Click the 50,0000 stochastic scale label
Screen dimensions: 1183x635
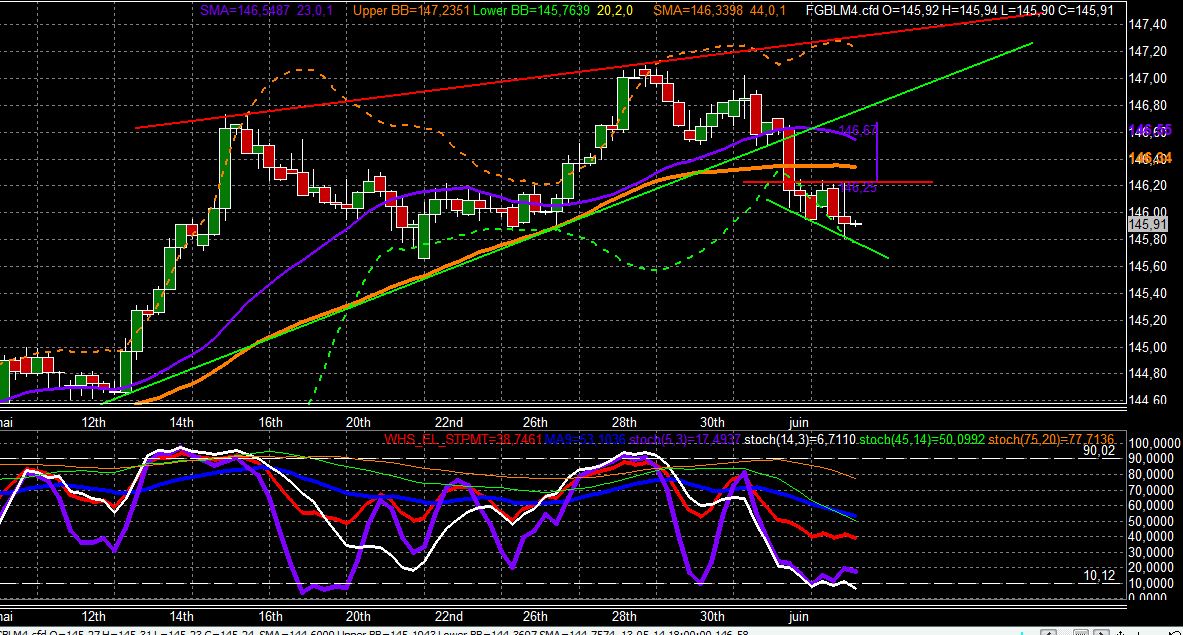tap(1151, 521)
